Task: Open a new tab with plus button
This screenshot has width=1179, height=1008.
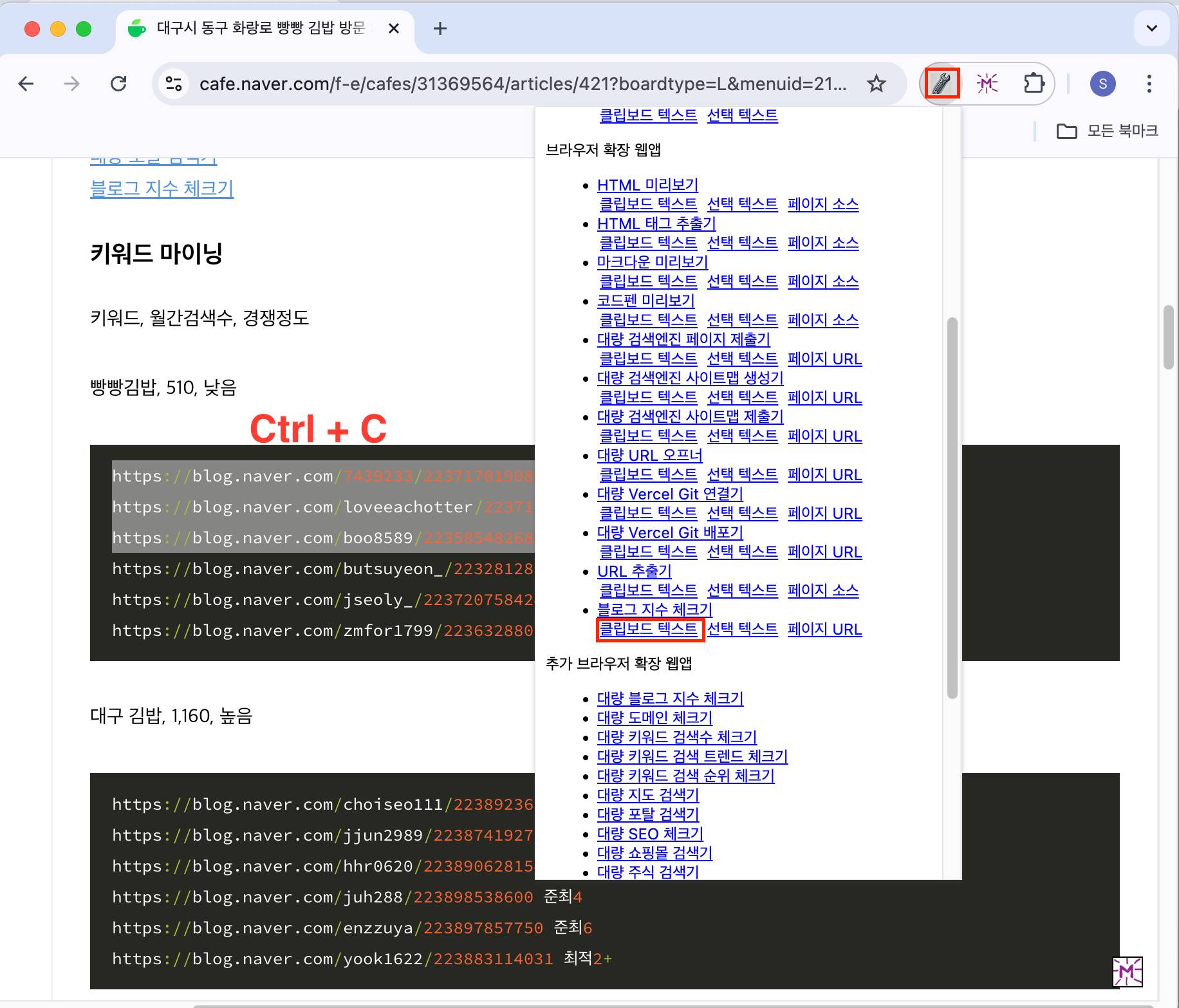Action: pyautogui.click(x=440, y=28)
